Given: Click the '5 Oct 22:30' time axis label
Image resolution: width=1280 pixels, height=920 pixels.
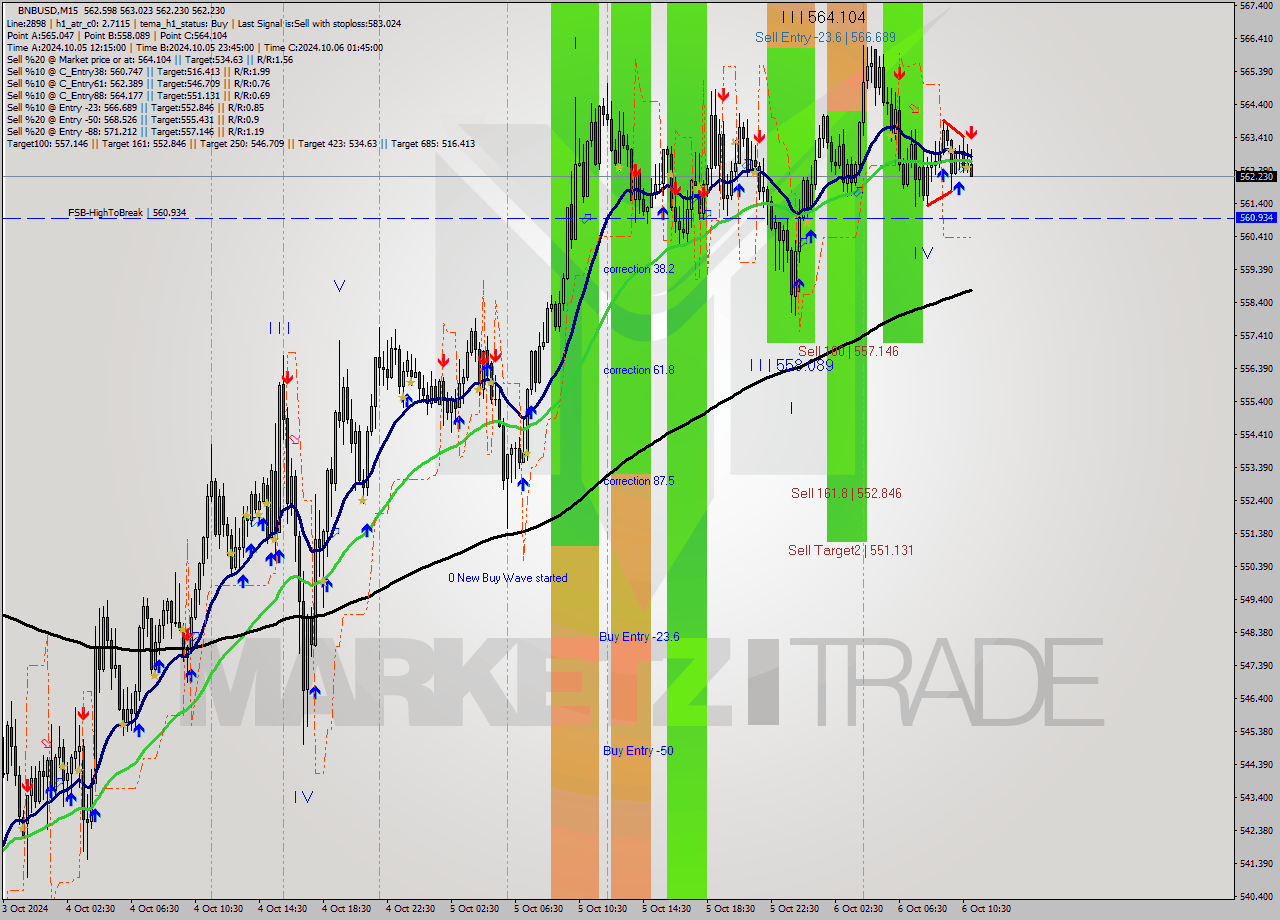Looking at the screenshot, I should 794,909.
